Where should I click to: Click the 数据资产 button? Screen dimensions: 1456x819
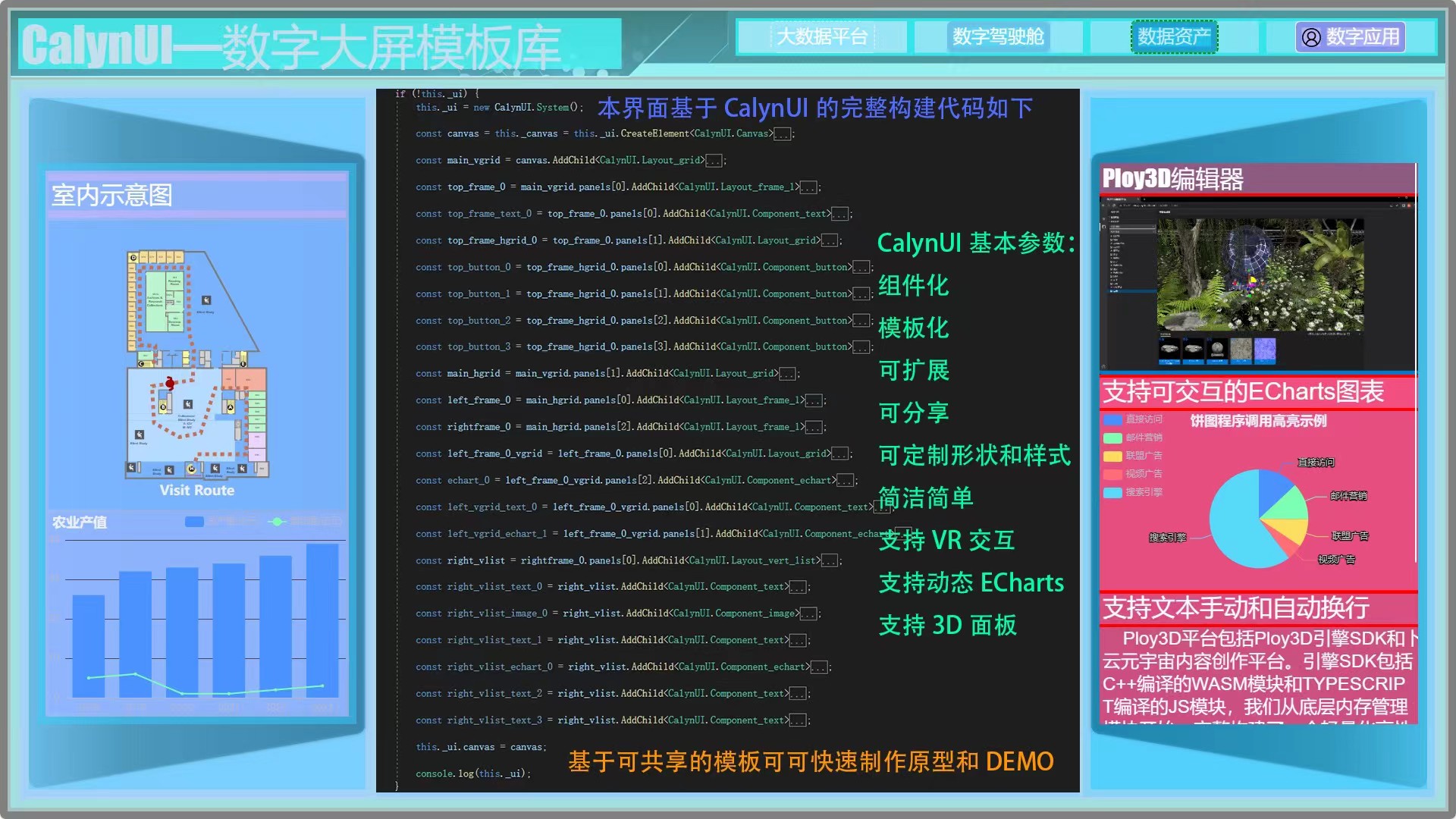pos(1174,36)
